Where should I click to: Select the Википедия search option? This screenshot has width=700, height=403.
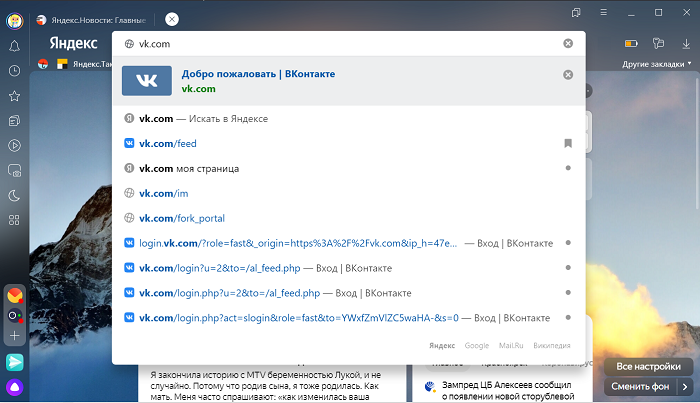[x=554, y=345]
